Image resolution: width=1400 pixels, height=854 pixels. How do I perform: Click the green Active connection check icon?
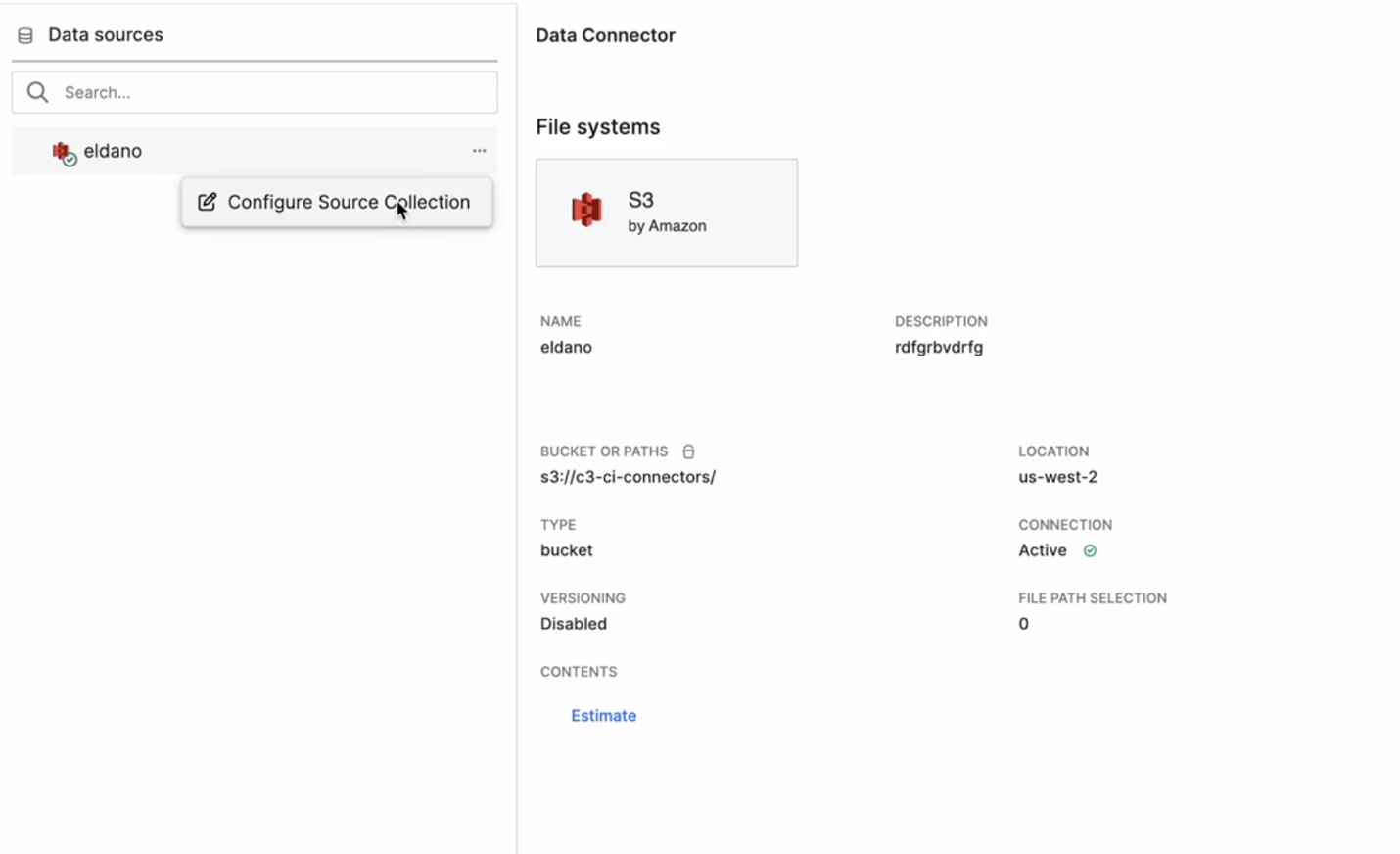[x=1090, y=550]
